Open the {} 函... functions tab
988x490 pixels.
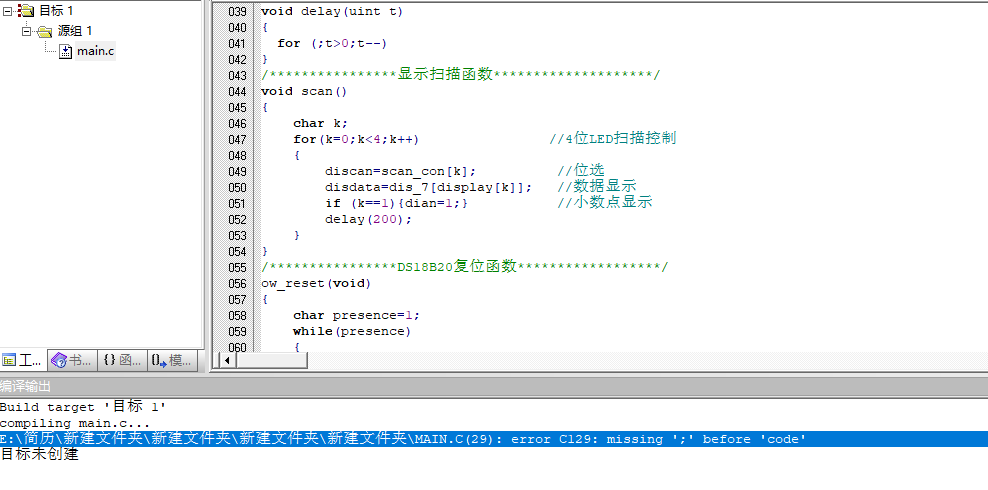click(122, 360)
